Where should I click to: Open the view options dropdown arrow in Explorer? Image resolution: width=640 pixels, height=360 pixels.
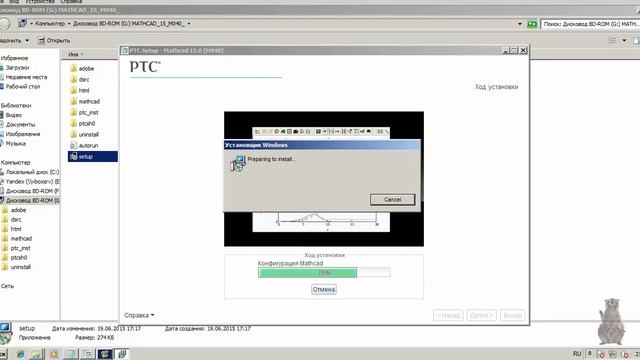[x=624, y=40]
